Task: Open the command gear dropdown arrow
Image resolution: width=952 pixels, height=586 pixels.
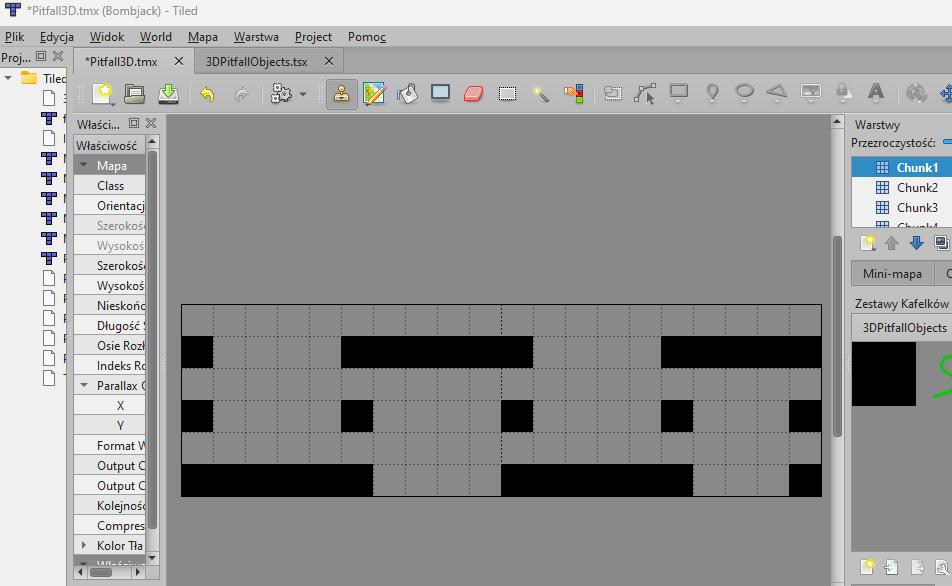Action: tap(302, 95)
